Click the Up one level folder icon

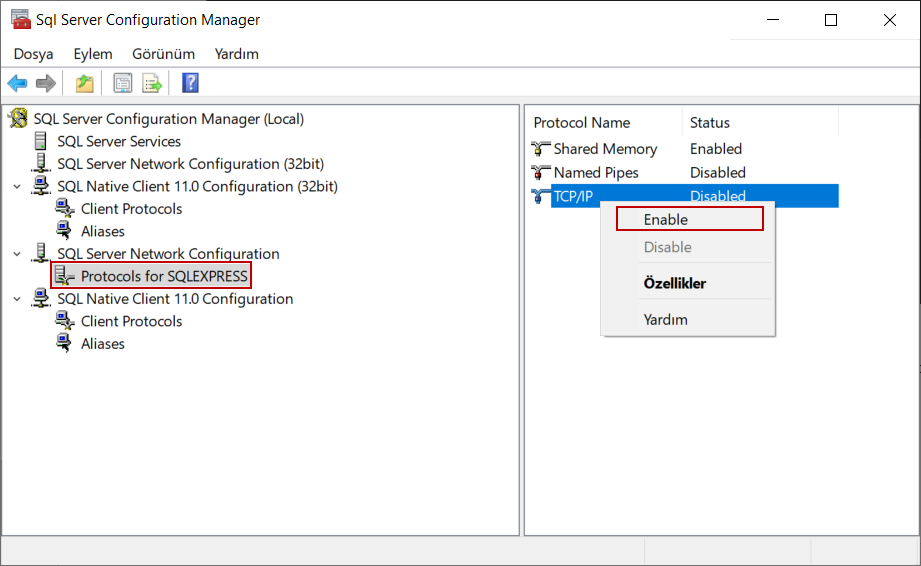(x=85, y=84)
